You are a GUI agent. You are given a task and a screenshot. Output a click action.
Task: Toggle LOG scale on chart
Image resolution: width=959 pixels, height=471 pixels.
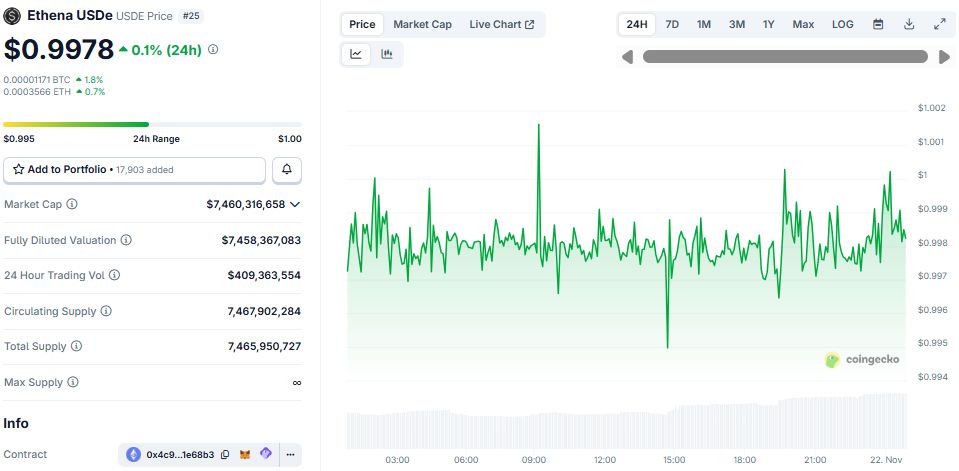point(843,24)
